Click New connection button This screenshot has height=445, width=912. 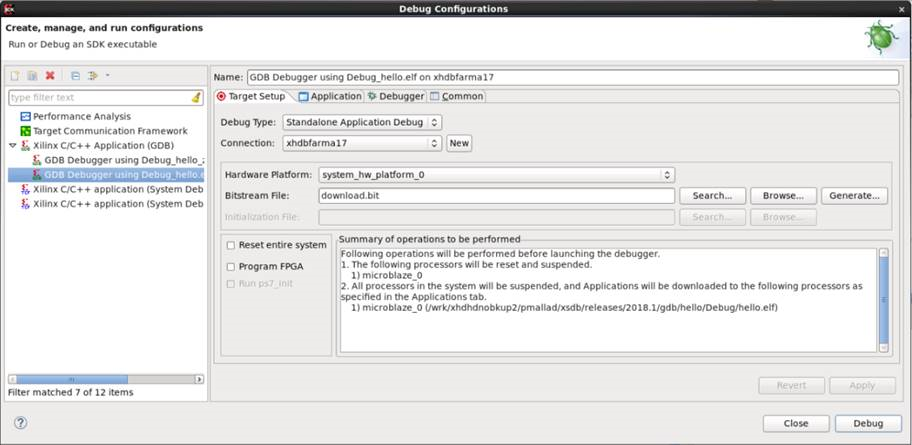coord(459,143)
